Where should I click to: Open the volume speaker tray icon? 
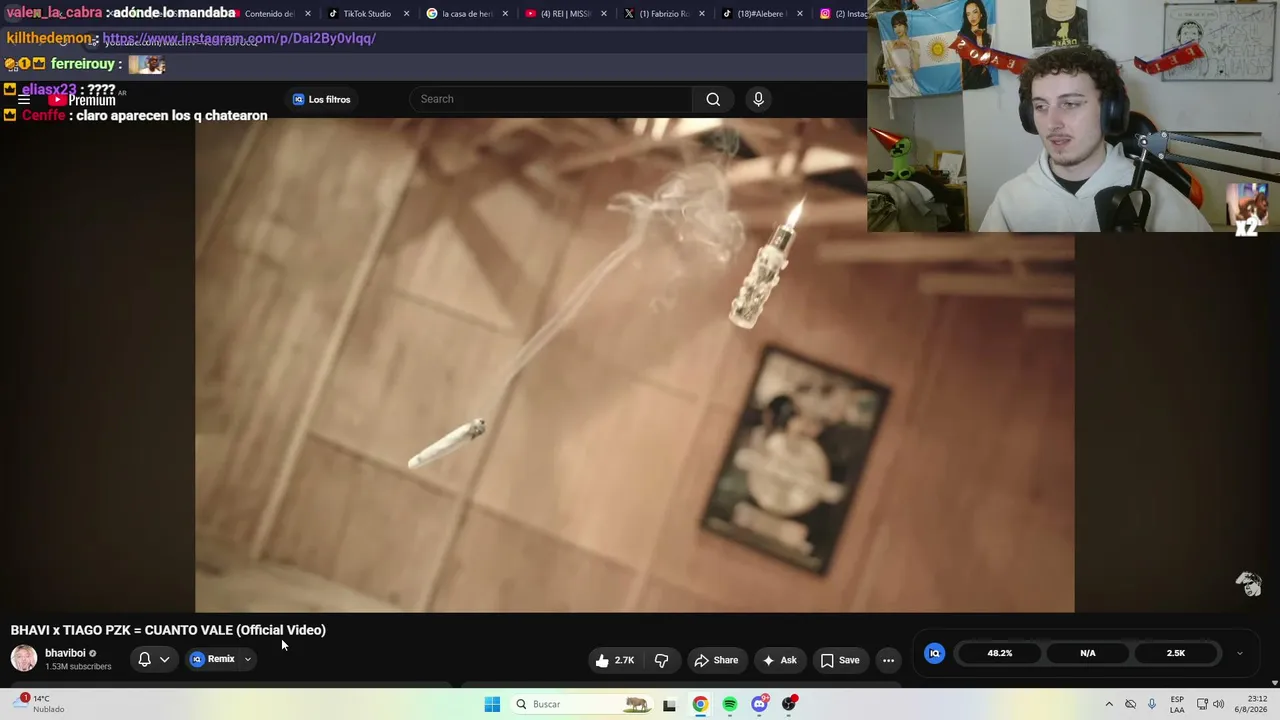coord(1218,704)
